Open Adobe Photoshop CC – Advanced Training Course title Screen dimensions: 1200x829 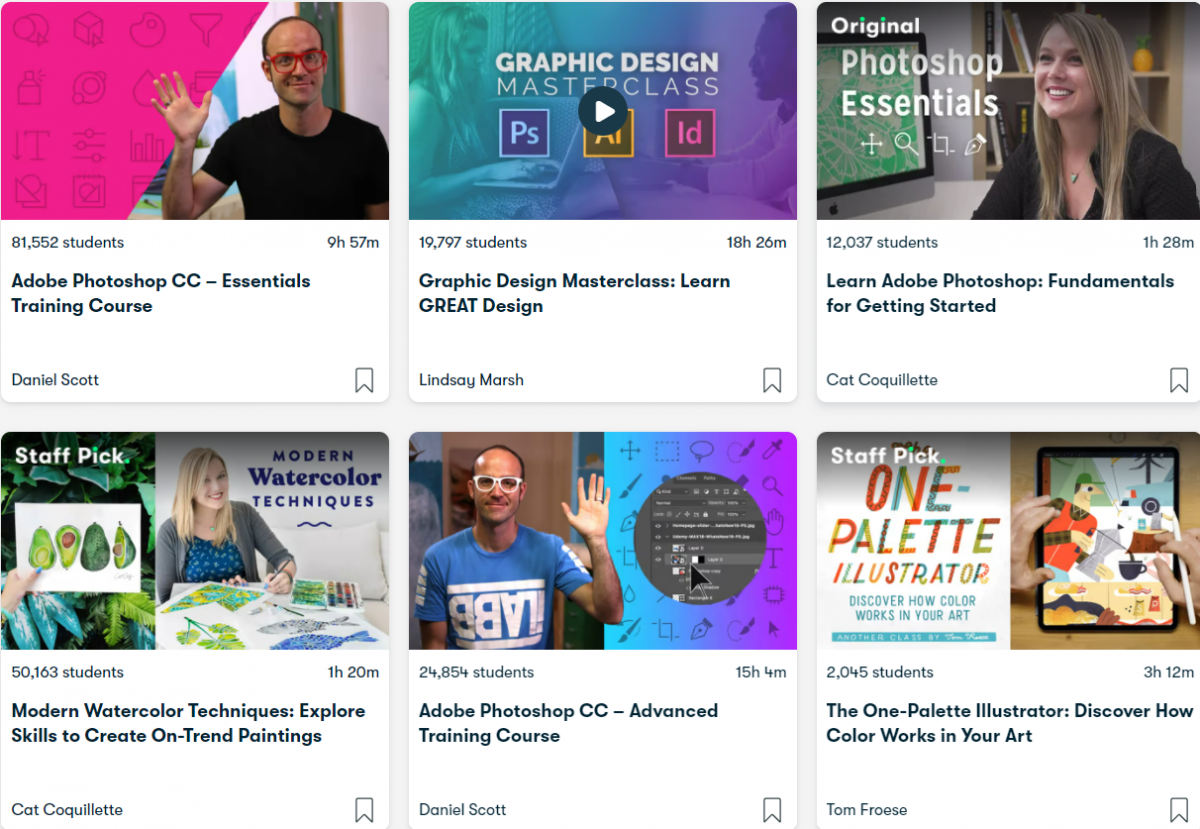coord(568,723)
